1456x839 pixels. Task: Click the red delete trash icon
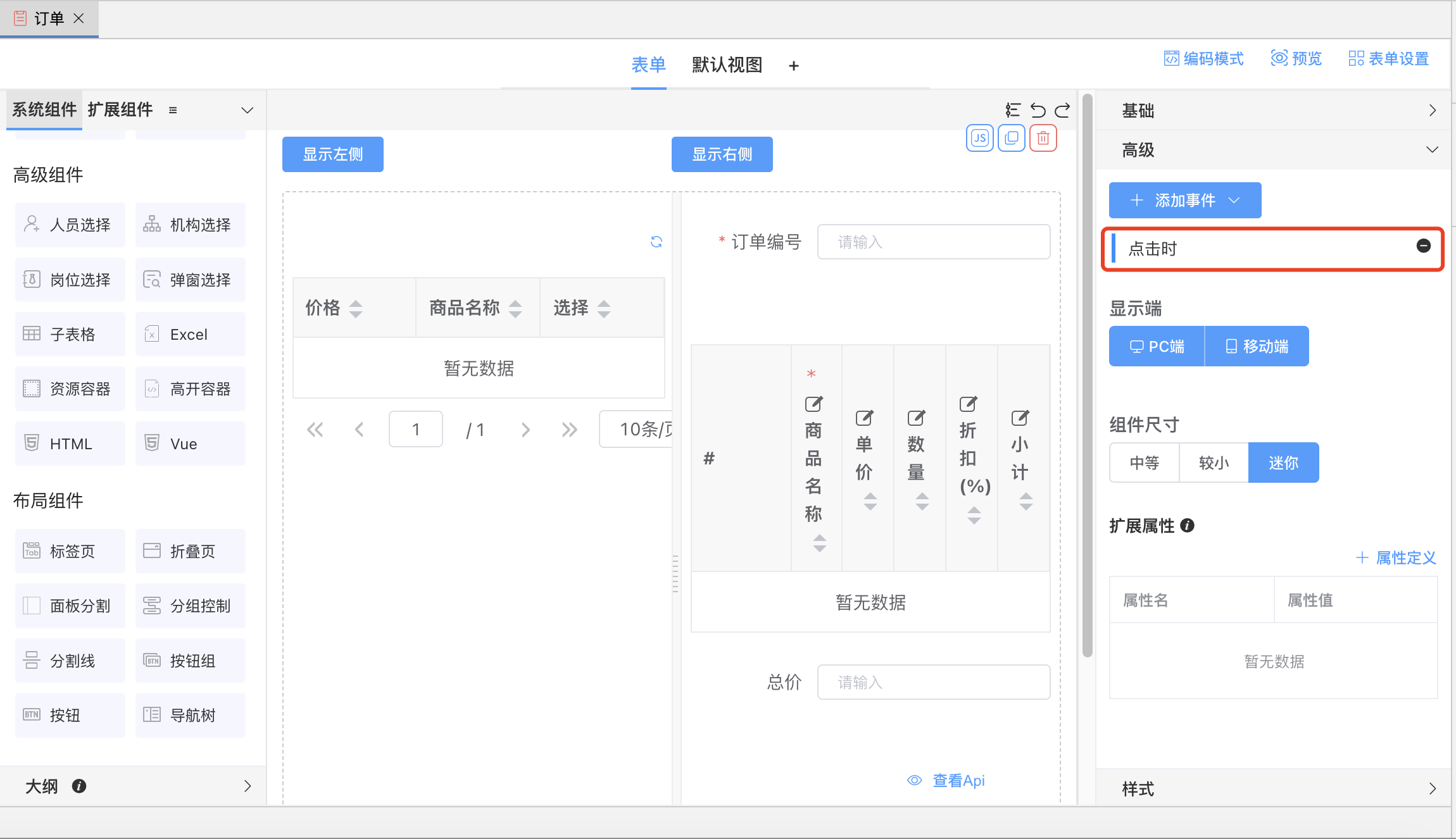coord(1043,138)
